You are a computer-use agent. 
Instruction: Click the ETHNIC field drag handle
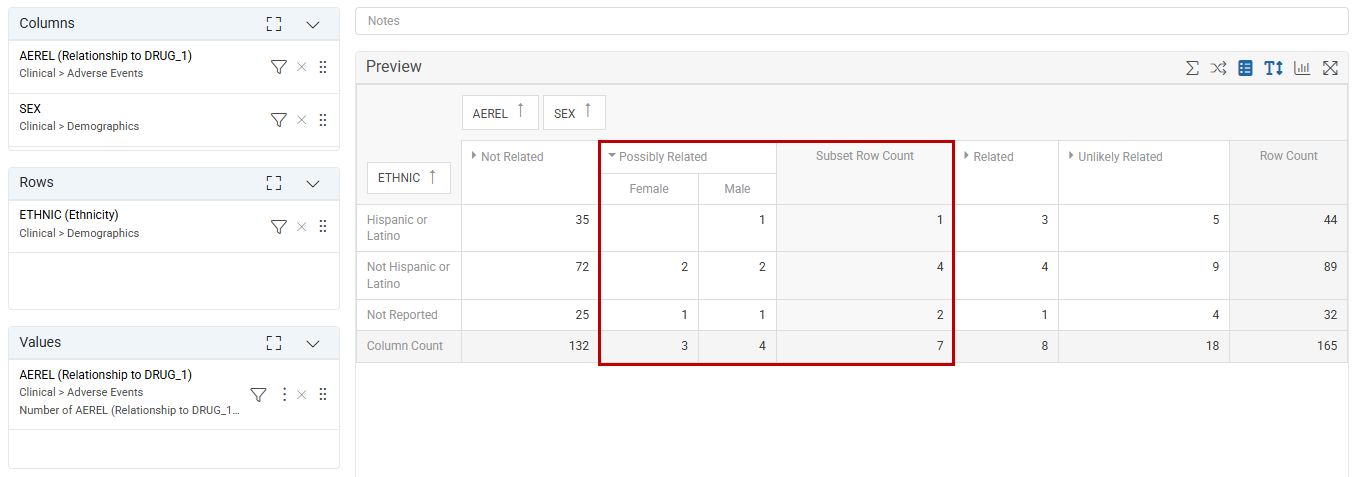click(x=322, y=227)
